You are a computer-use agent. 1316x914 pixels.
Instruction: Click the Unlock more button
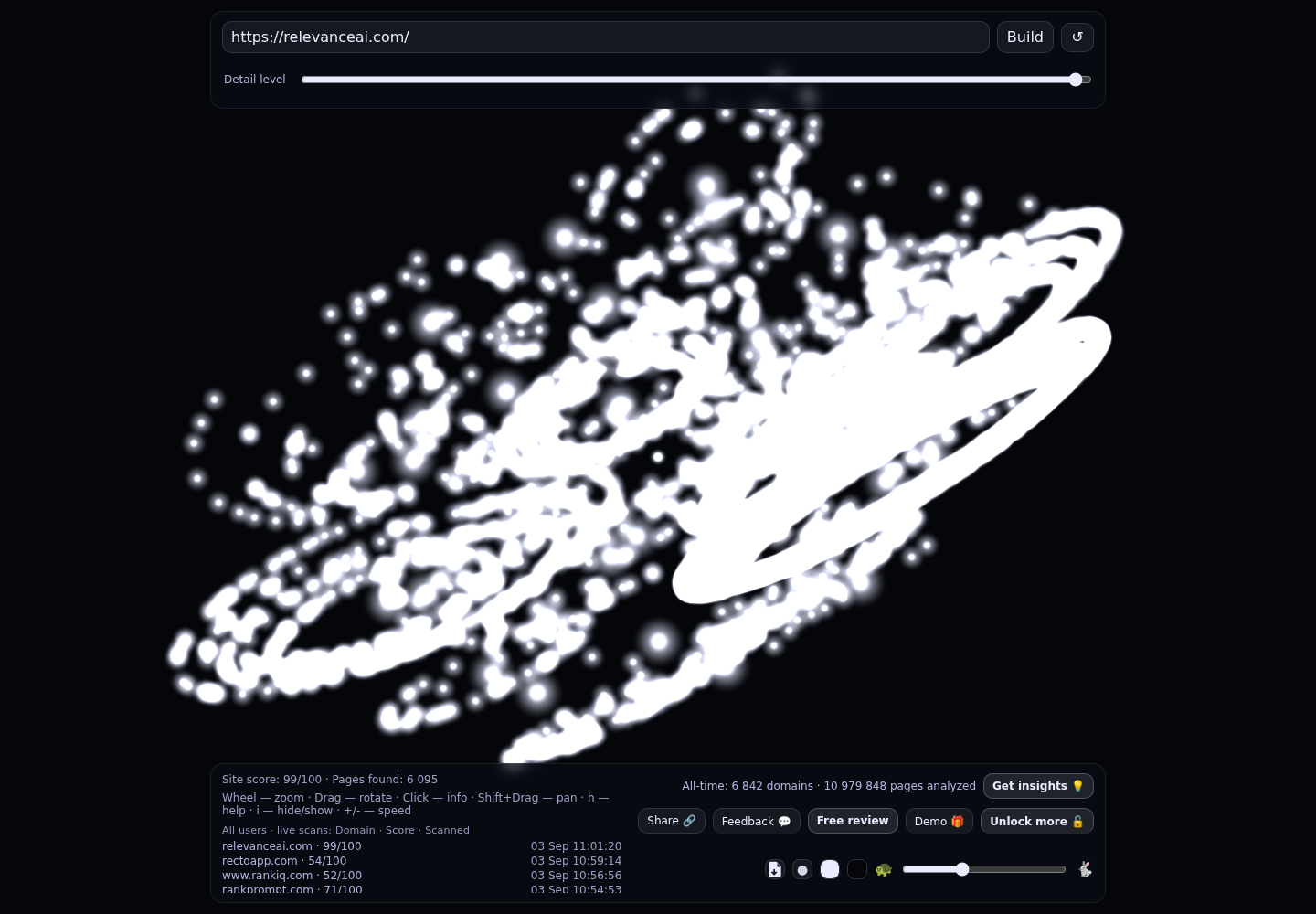(1037, 821)
